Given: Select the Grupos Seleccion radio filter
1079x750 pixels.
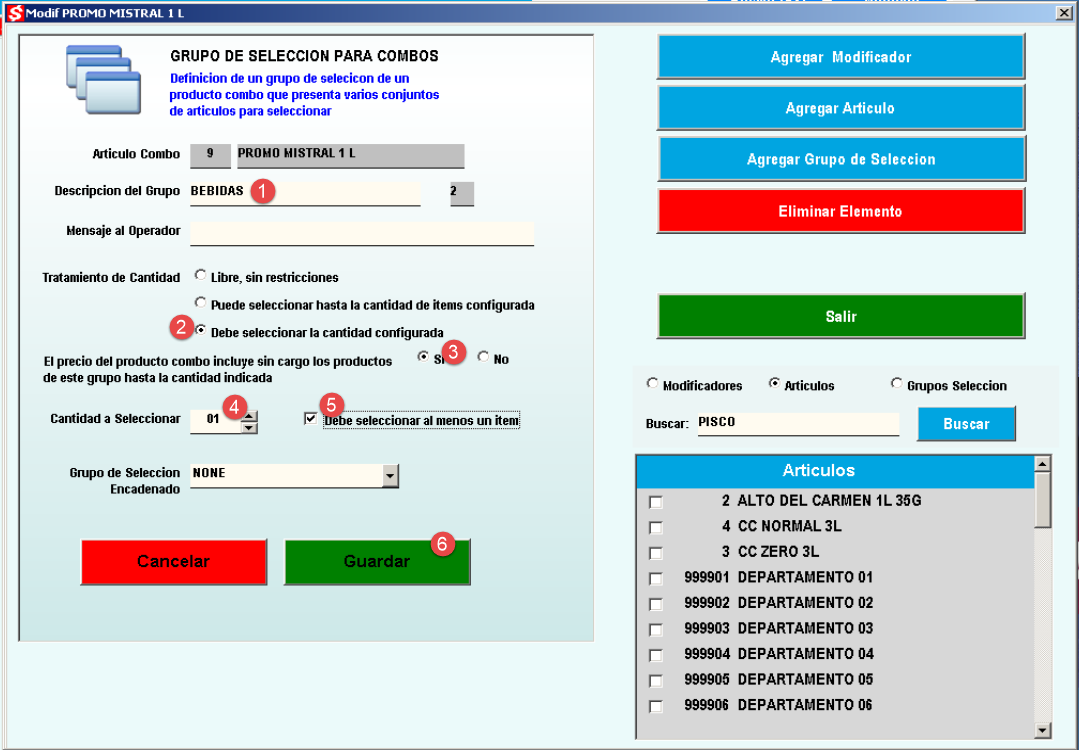Looking at the screenshot, I should 896,383.
